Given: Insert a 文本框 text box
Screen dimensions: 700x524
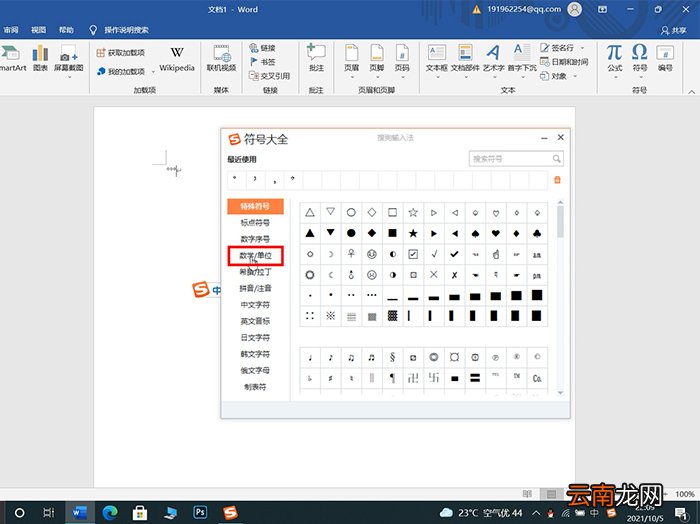Looking at the screenshot, I should 437,61.
